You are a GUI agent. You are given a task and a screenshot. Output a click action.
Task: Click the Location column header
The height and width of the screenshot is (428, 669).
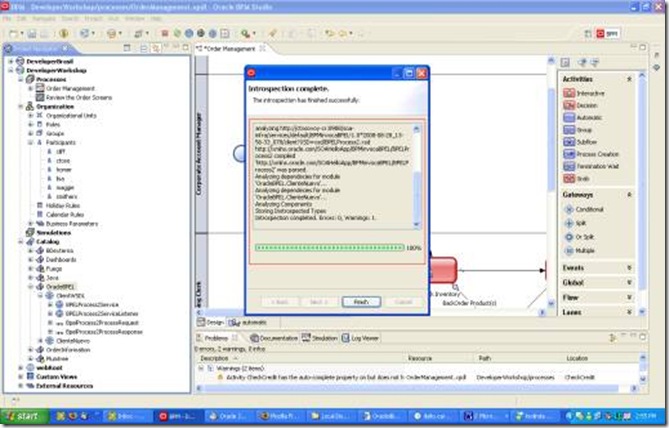tap(577, 358)
